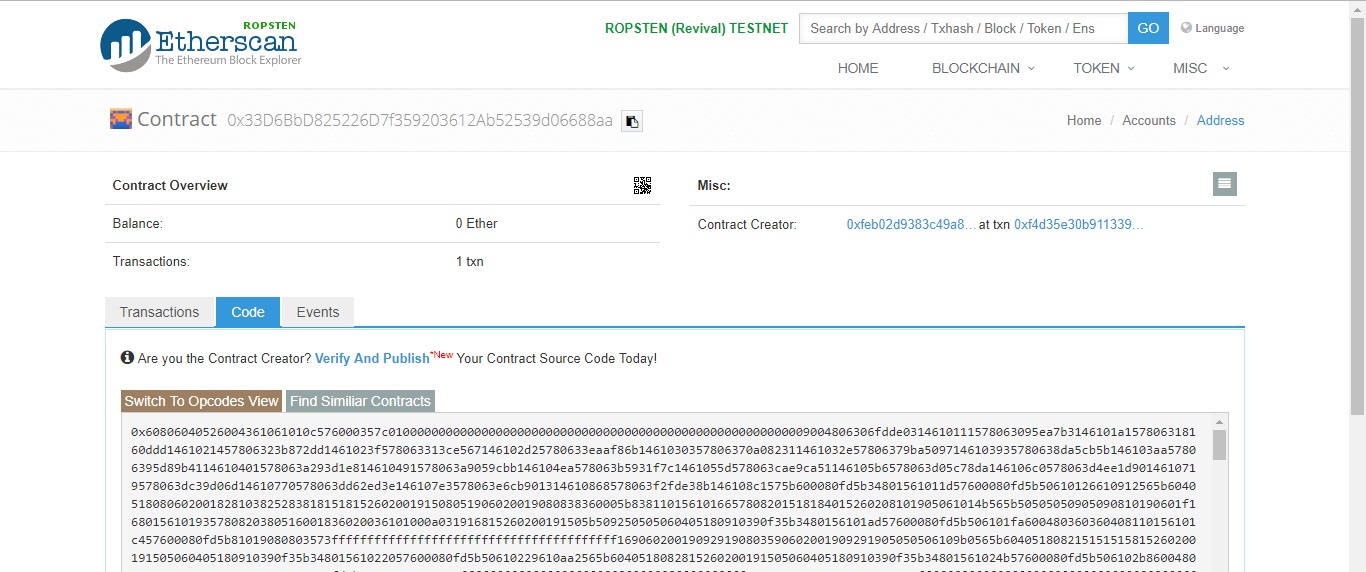Go to HOME in navigation

coord(858,68)
